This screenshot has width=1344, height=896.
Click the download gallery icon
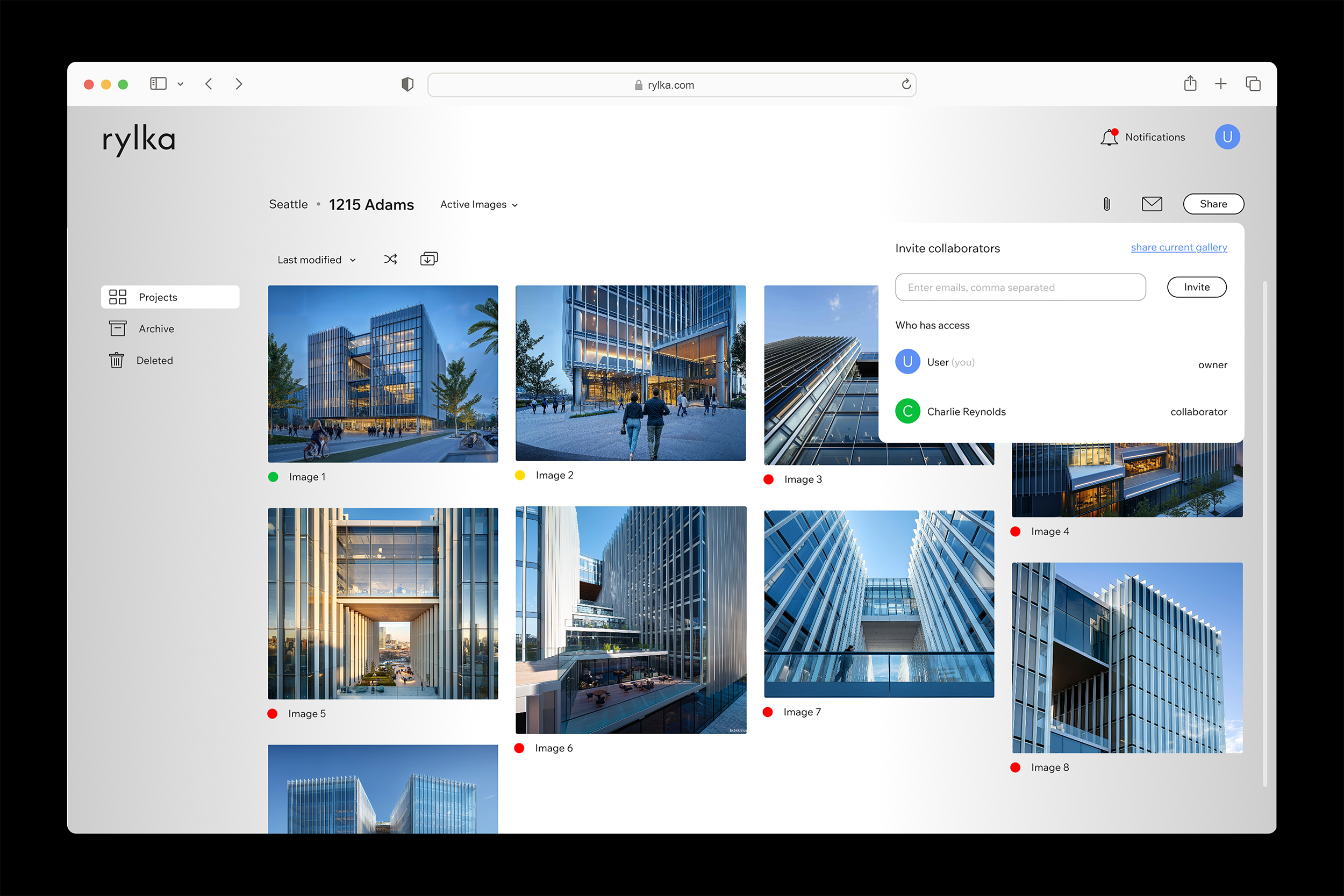(x=428, y=260)
